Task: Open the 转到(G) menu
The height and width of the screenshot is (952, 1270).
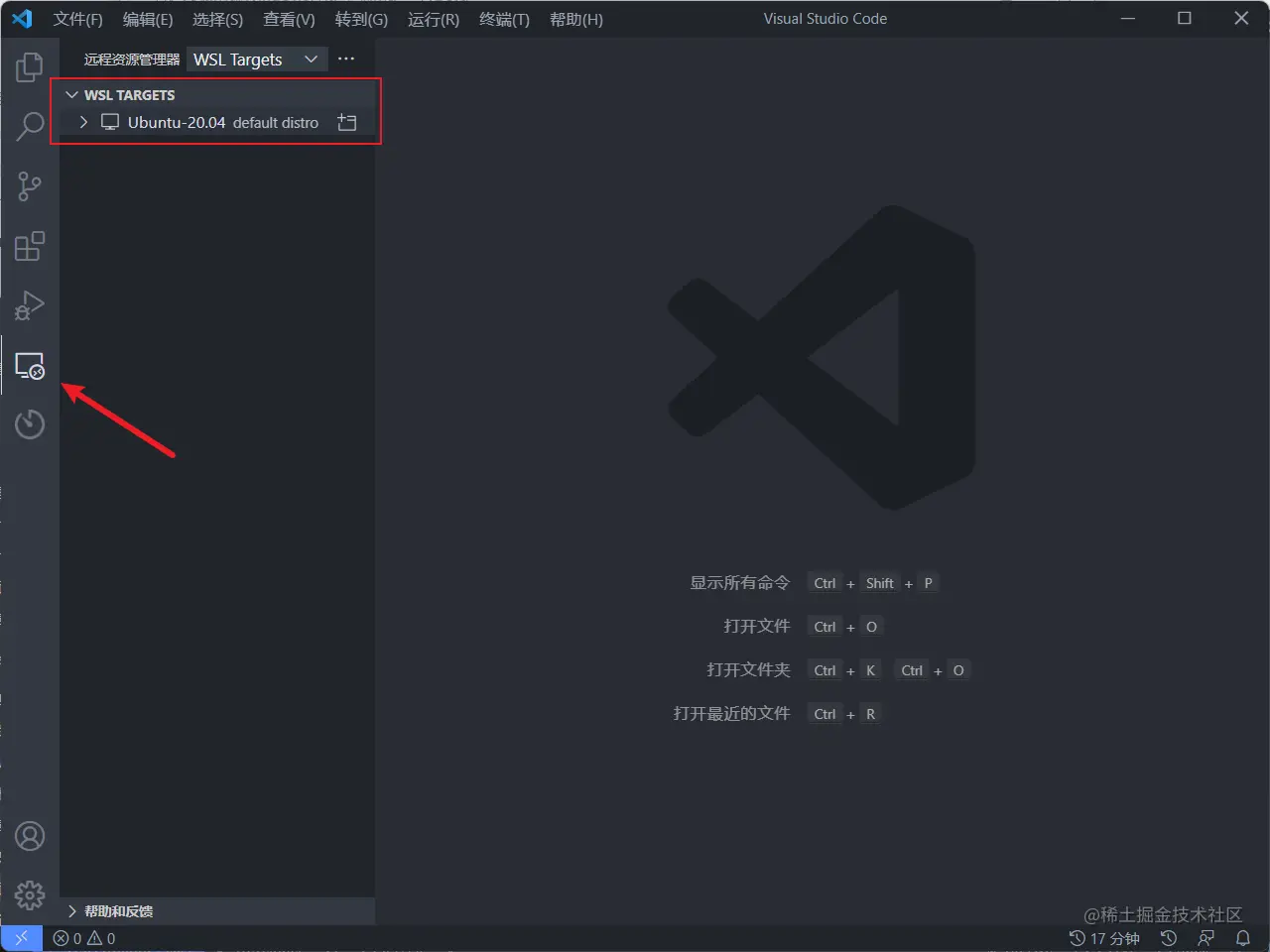Action: tap(361, 19)
